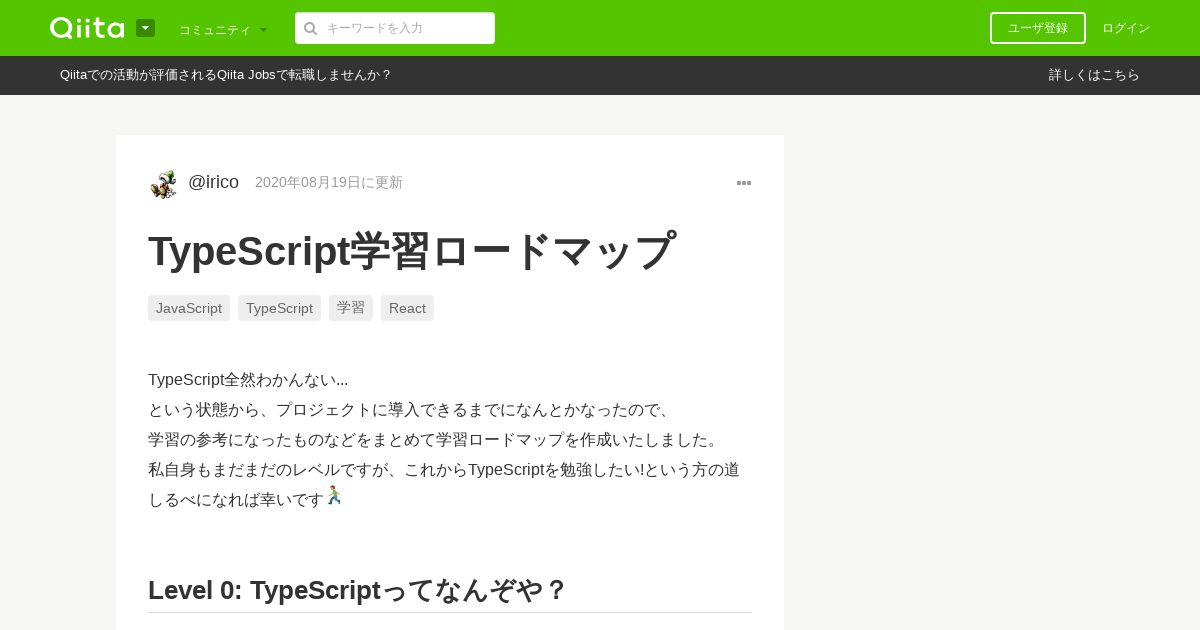1200x630 pixels.
Task: Open the author avatar of irico
Action: [x=164, y=183]
